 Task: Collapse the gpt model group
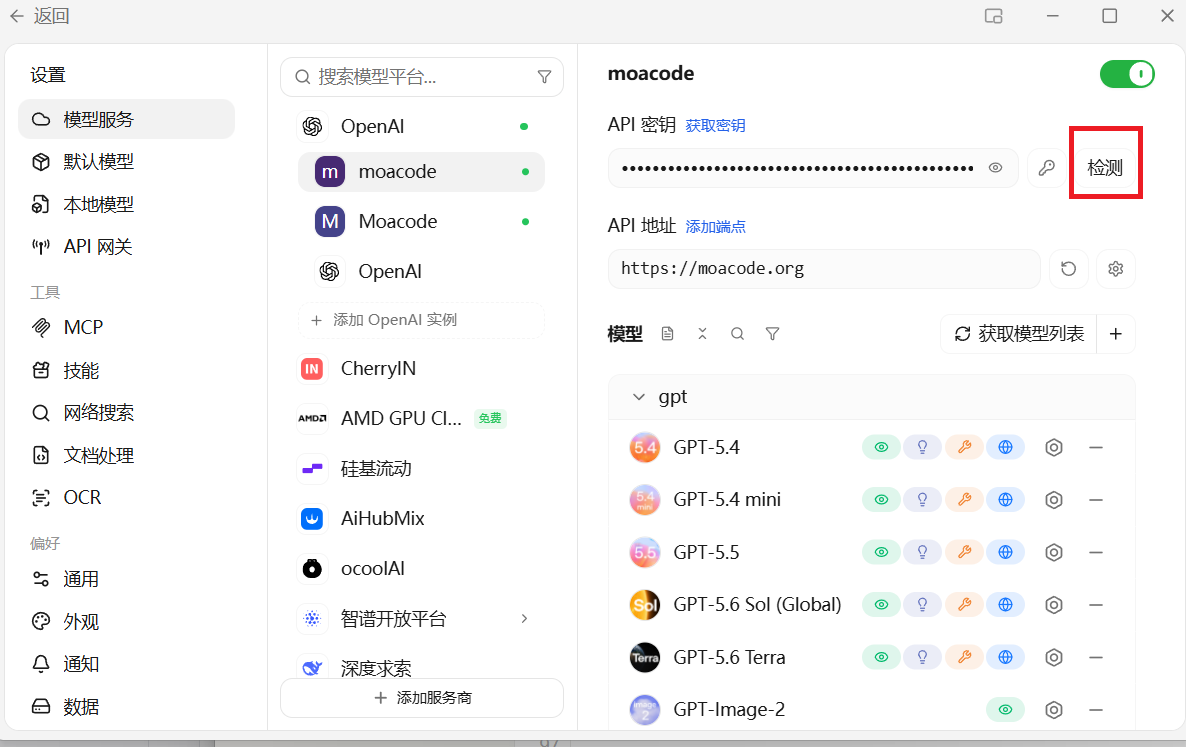[639, 397]
